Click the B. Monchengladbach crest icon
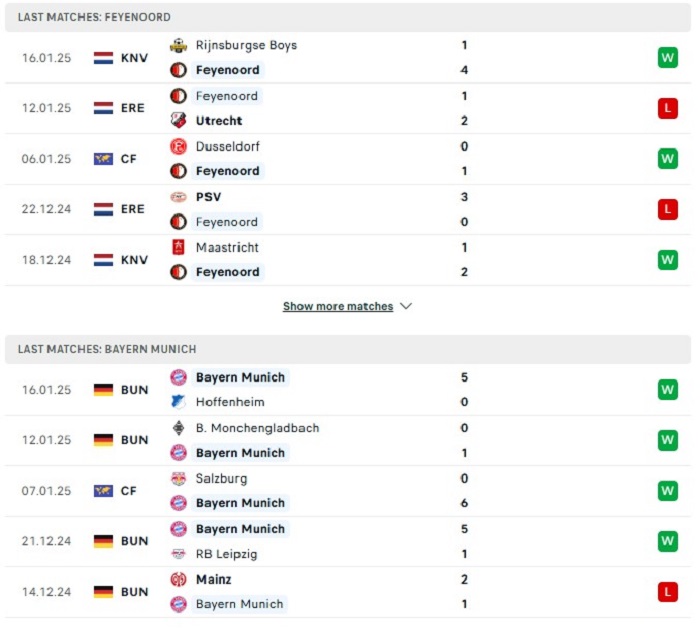The width and height of the screenshot is (700, 629). click(x=179, y=428)
